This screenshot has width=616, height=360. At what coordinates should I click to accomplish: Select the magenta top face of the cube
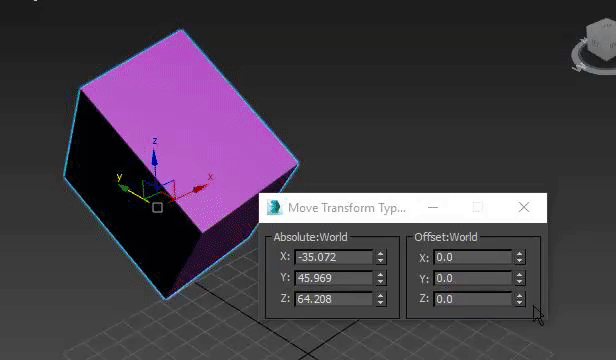pos(189,126)
